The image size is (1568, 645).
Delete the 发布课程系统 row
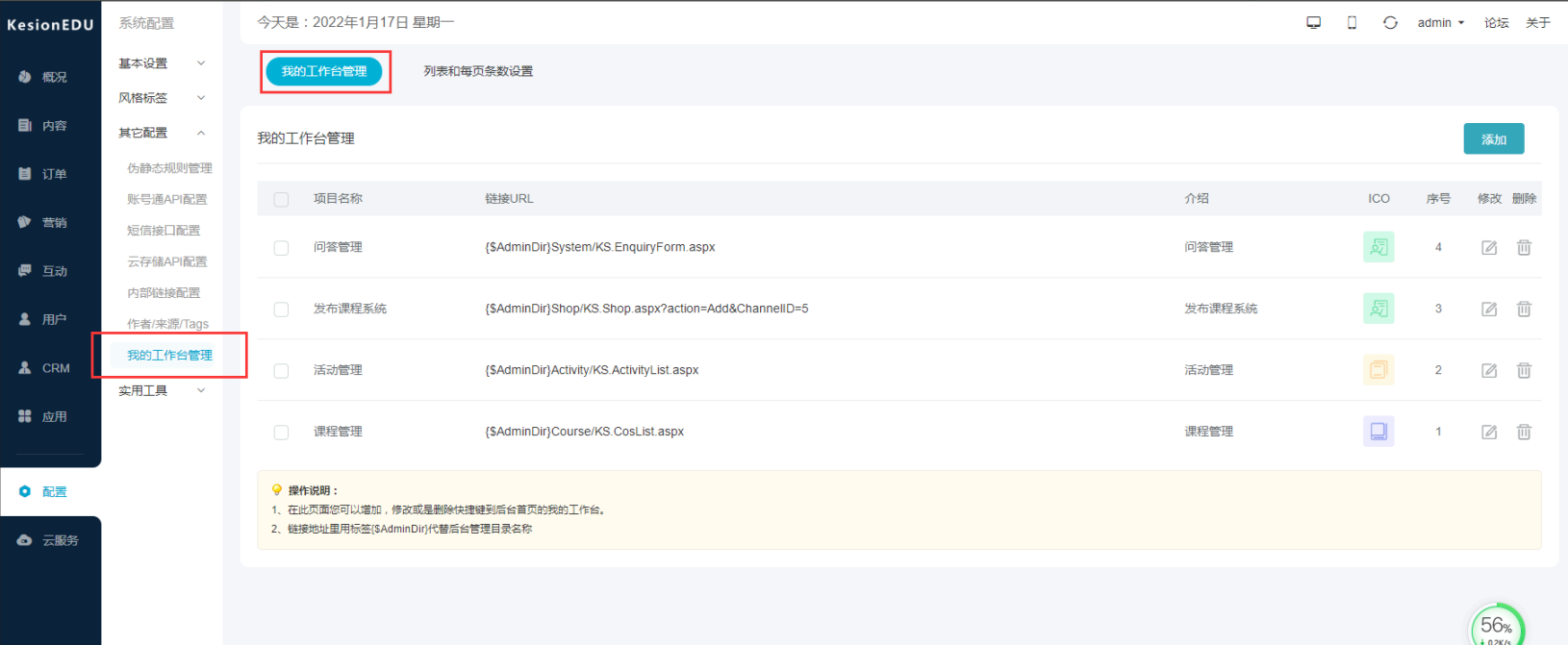1524,309
